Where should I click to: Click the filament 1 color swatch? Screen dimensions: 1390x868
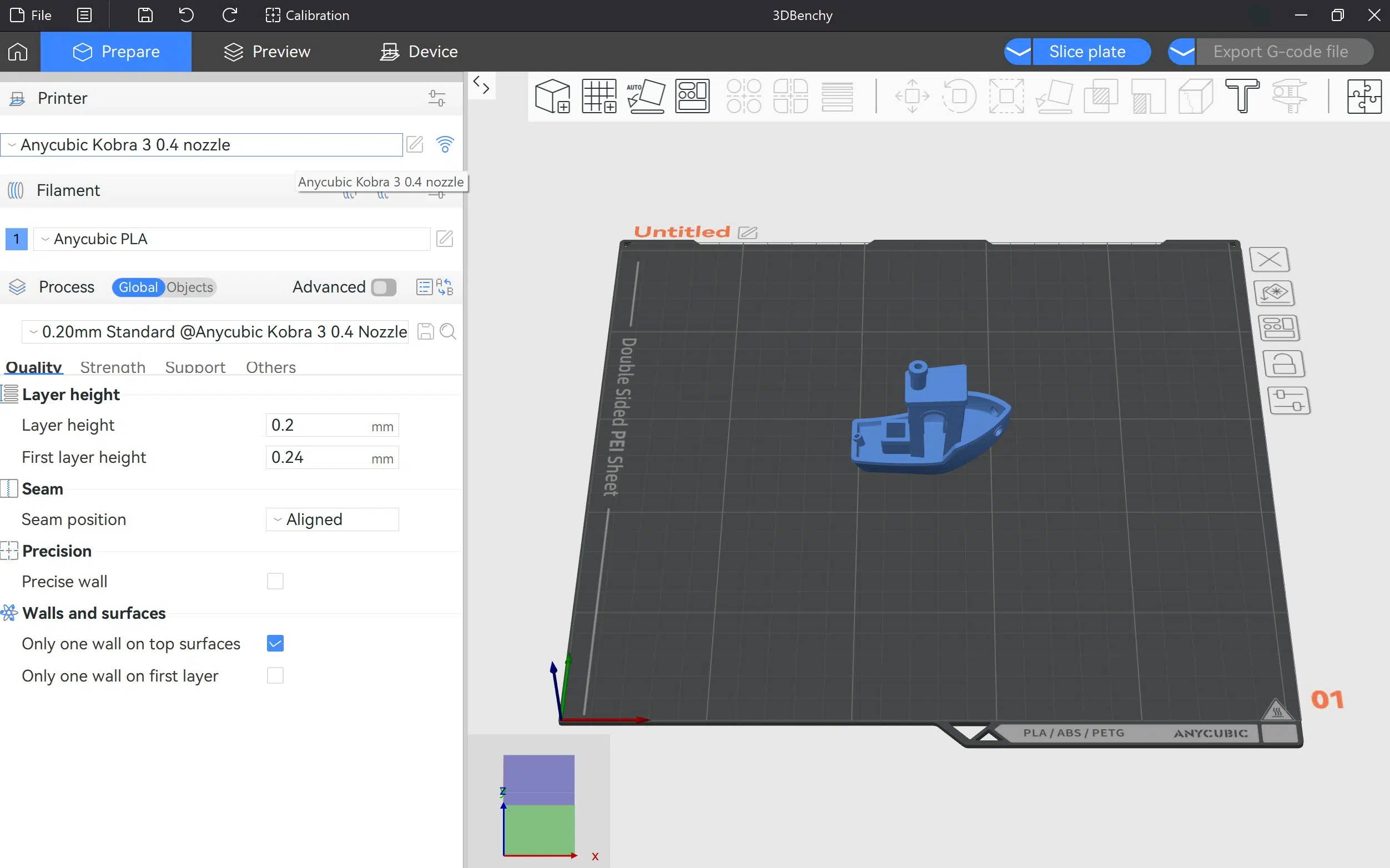17,239
